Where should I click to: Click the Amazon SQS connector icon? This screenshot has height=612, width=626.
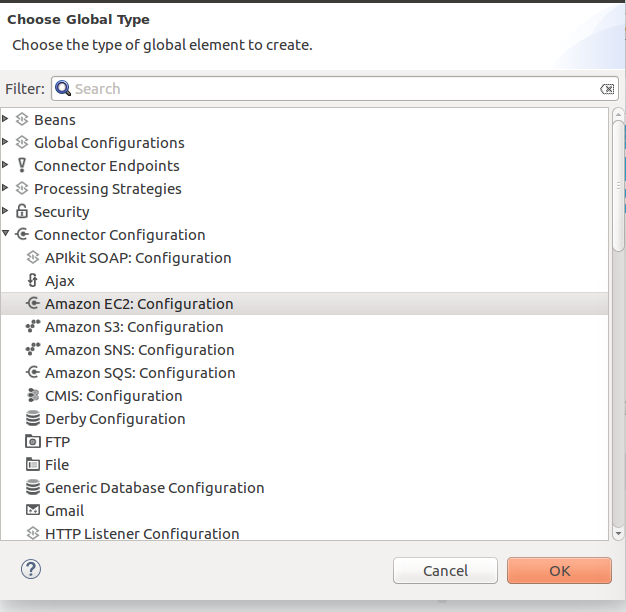point(33,372)
